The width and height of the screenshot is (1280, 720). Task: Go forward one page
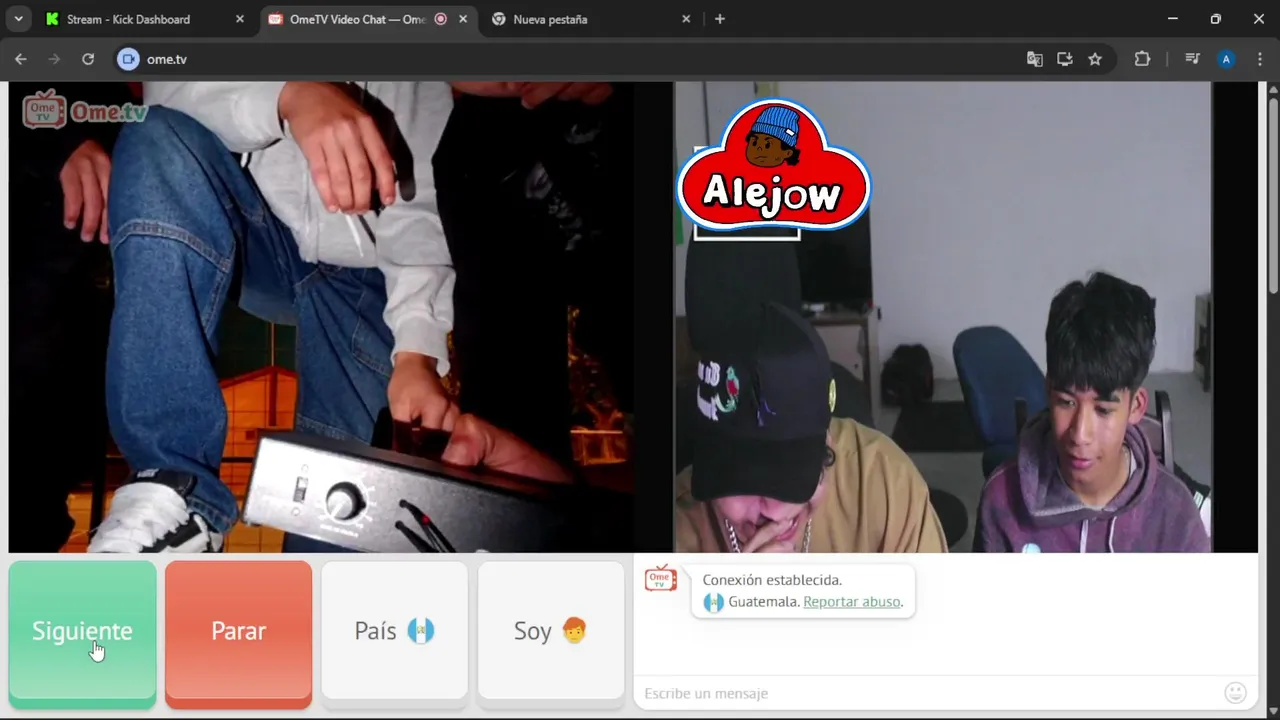click(54, 59)
